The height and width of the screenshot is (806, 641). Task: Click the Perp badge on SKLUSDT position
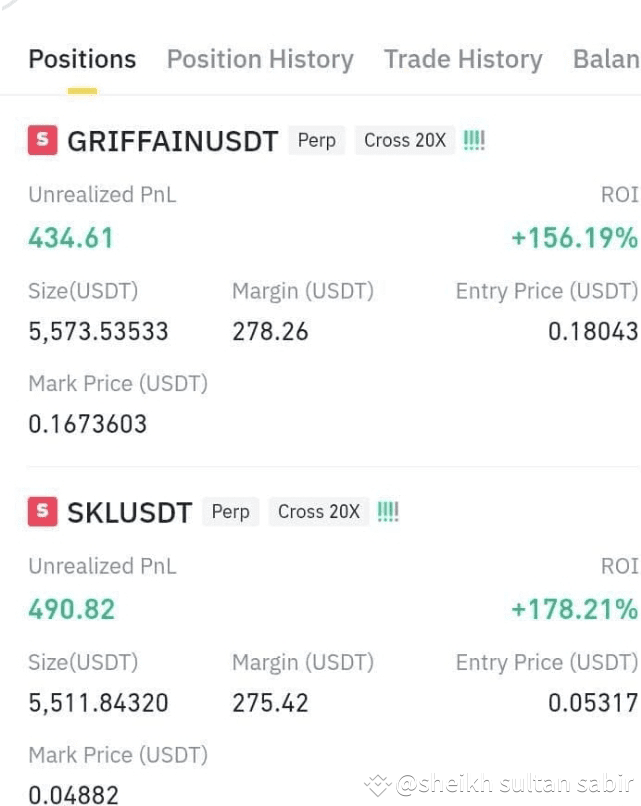click(230, 511)
